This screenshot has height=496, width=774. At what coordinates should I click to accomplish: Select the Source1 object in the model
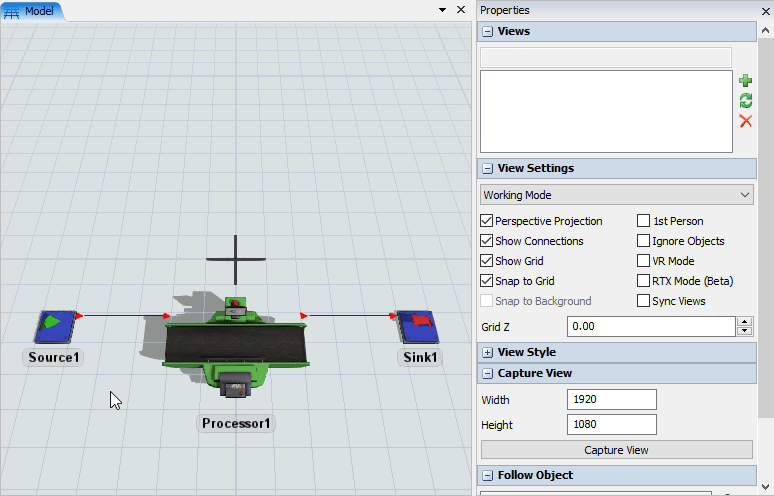pyautogui.click(x=54, y=326)
